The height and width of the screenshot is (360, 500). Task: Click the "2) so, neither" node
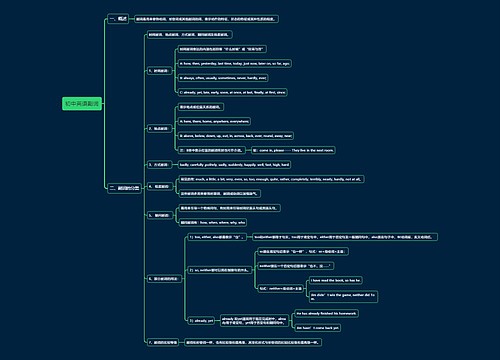point(219,270)
